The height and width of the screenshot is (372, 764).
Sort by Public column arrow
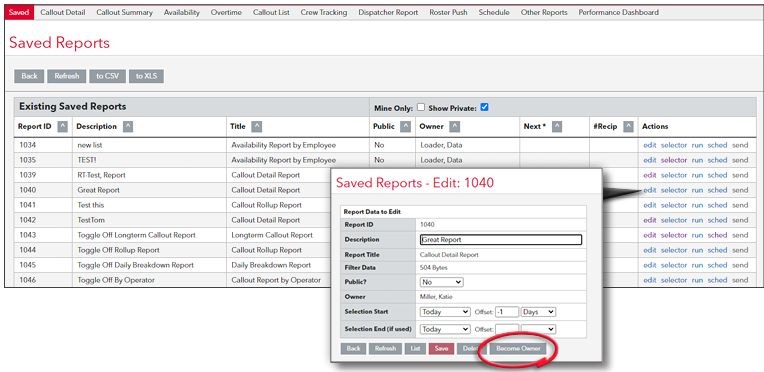pyautogui.click(x=405, y=127)
